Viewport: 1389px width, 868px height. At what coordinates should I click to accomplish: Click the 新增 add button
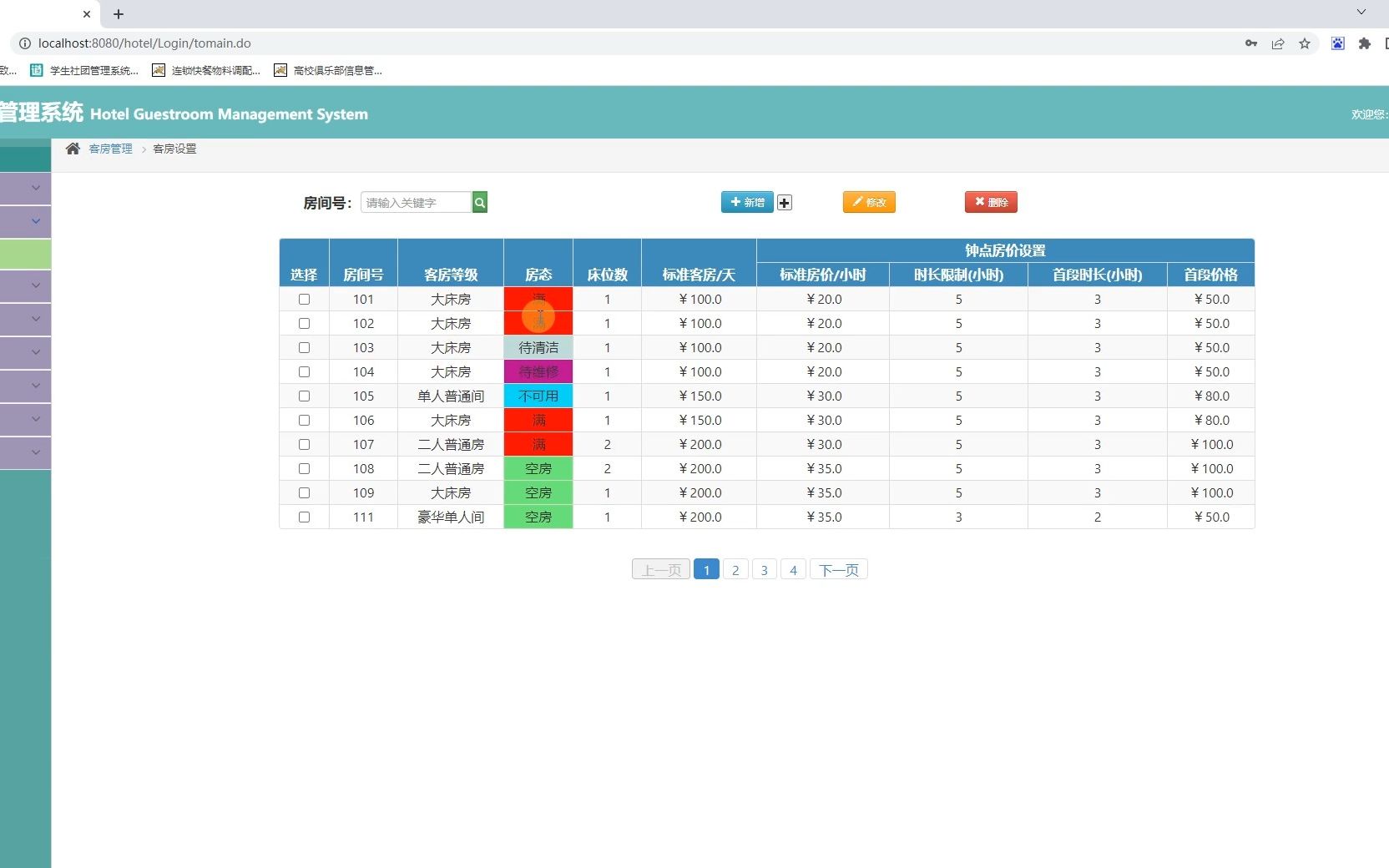coord(747,202)
